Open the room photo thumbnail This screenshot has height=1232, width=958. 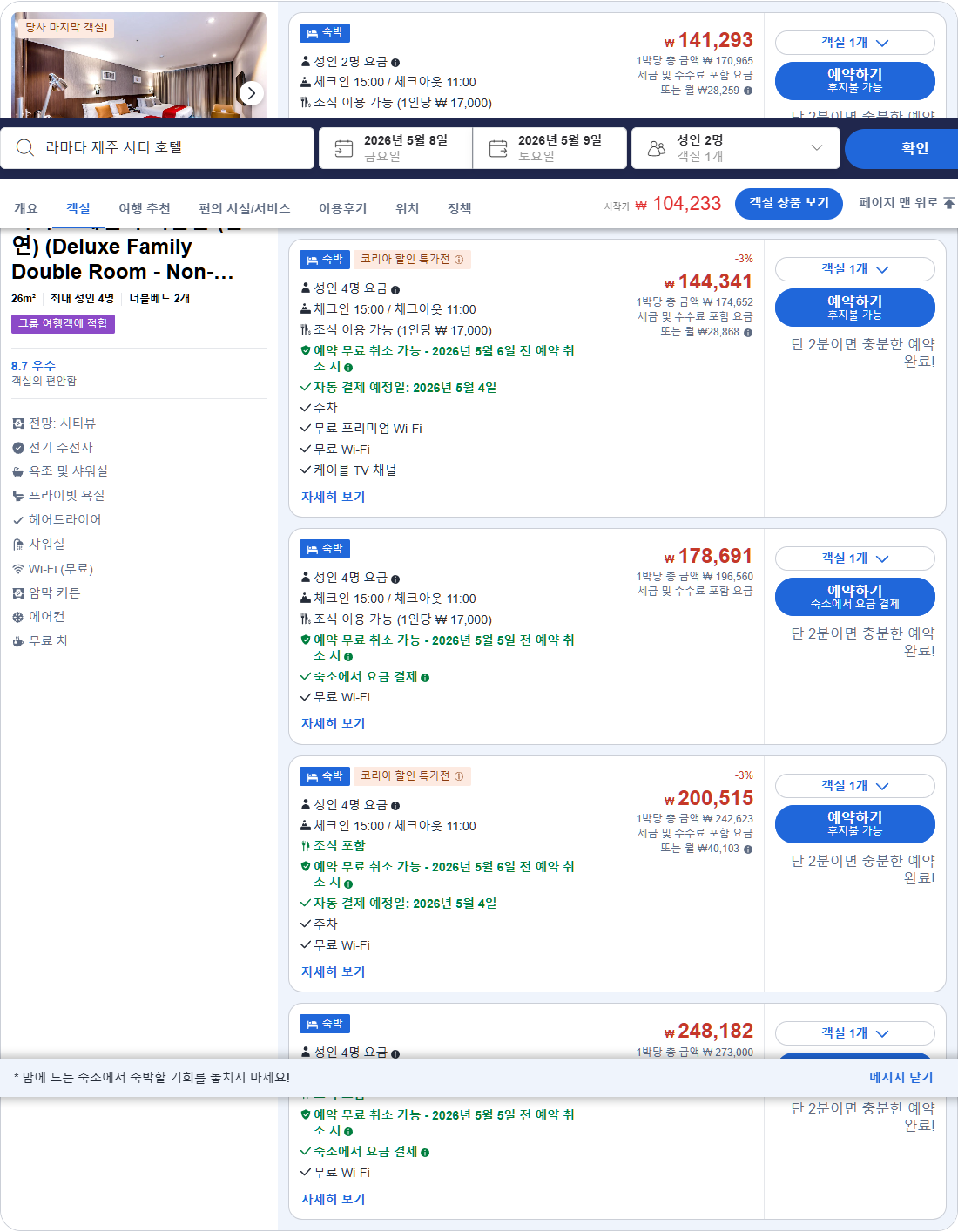pyautogui.click(x=139, y=64)
